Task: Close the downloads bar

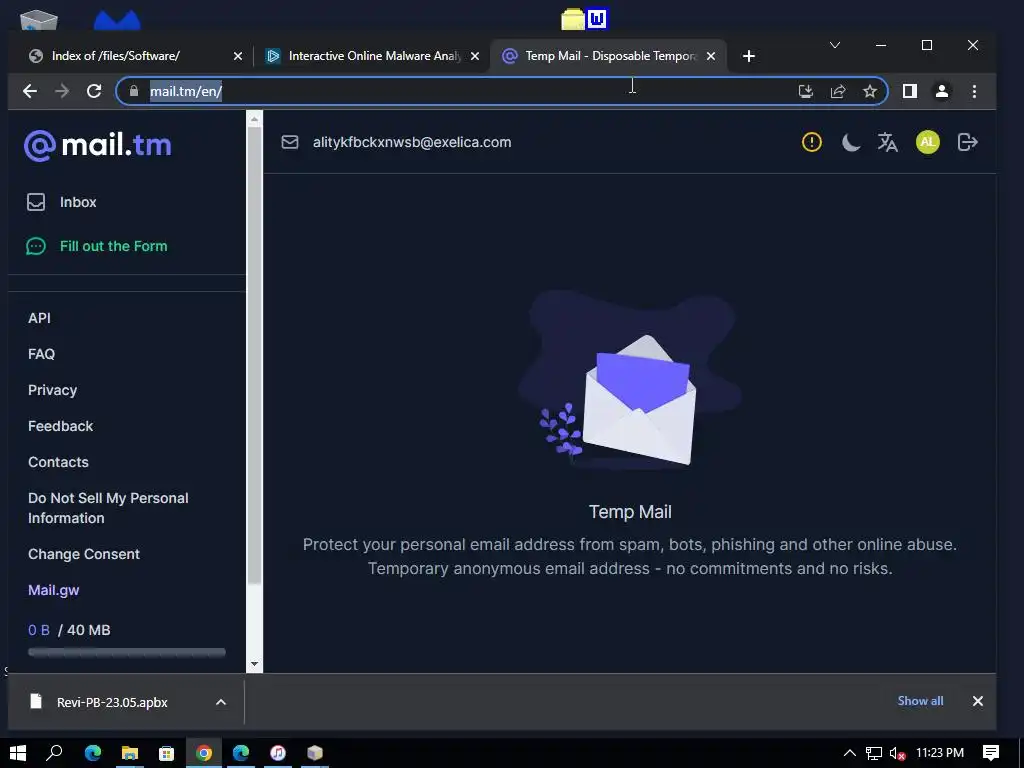Action: click(x=978, y=701)
